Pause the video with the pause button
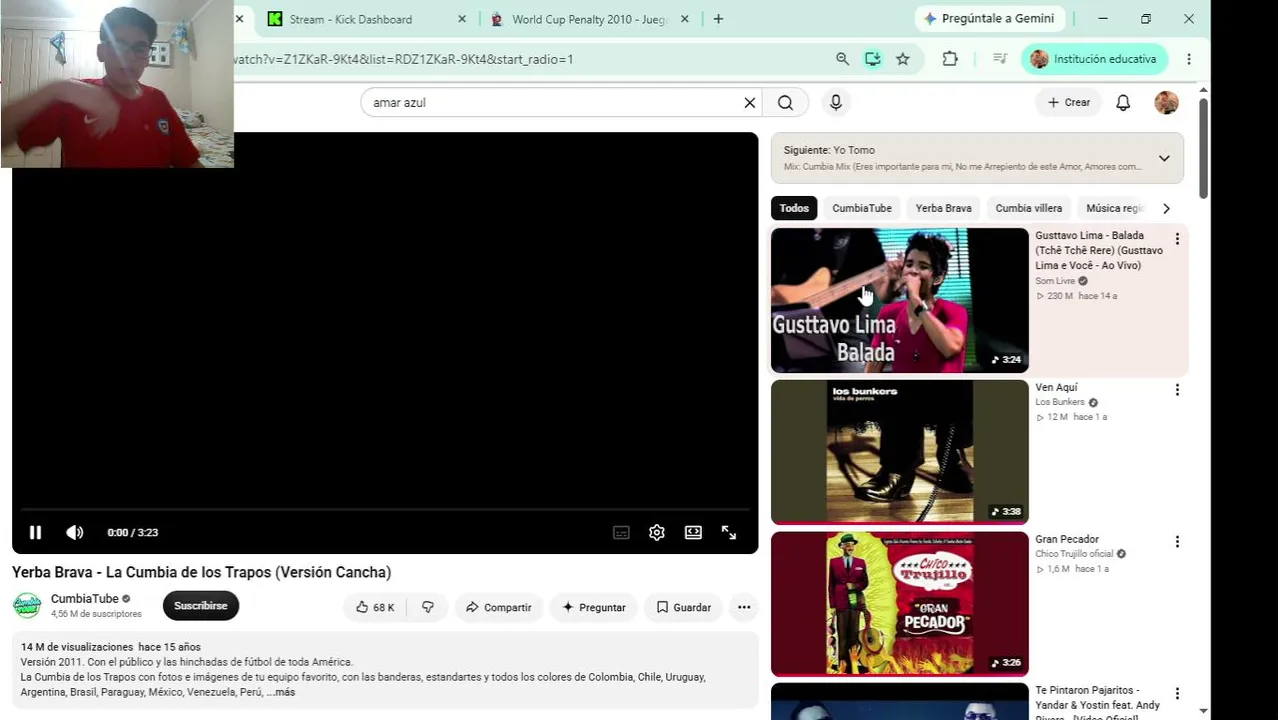Screen dimensions: 1278x720 35,533
